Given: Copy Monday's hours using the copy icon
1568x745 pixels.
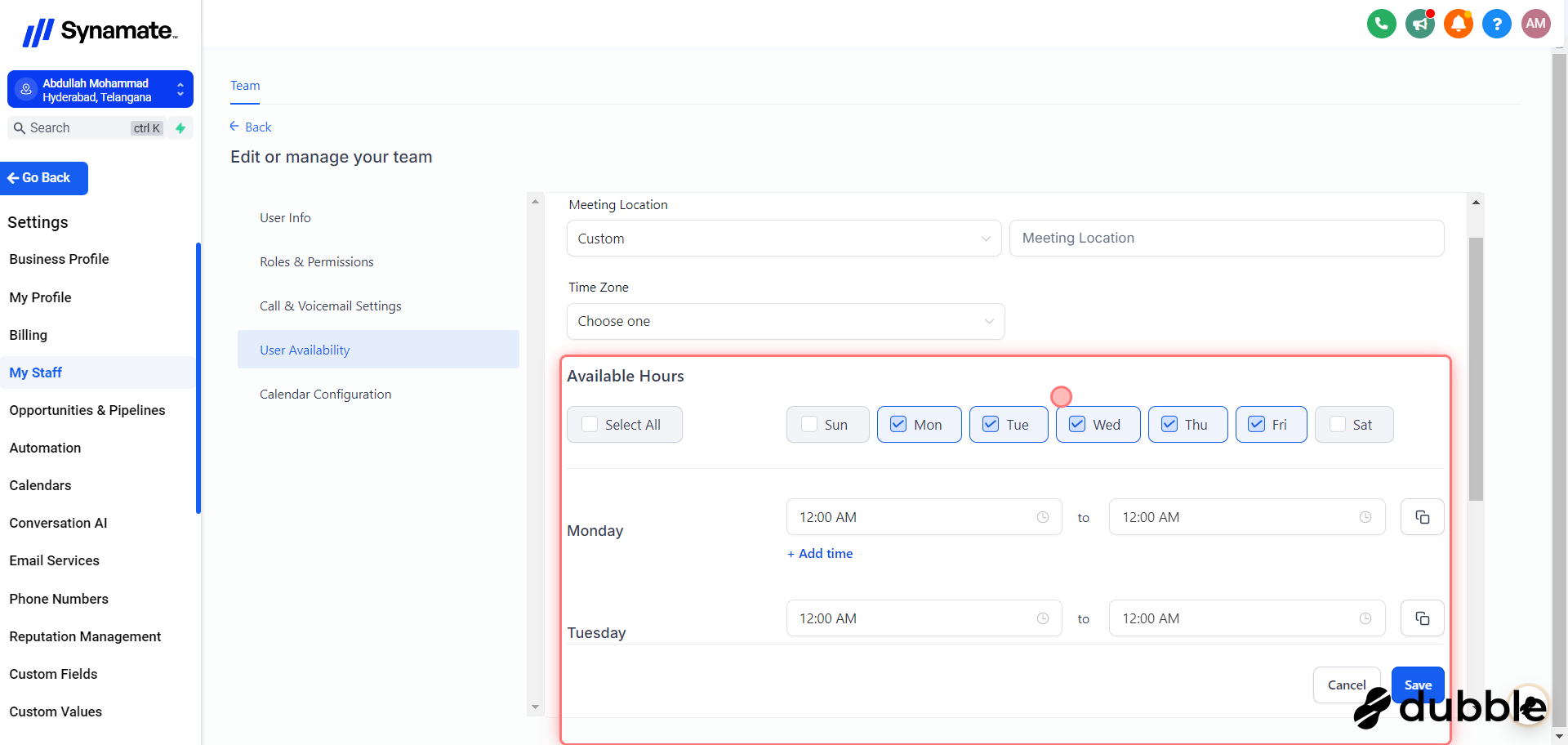Looking at the screenshot, I should click(x=1422, y=517).
